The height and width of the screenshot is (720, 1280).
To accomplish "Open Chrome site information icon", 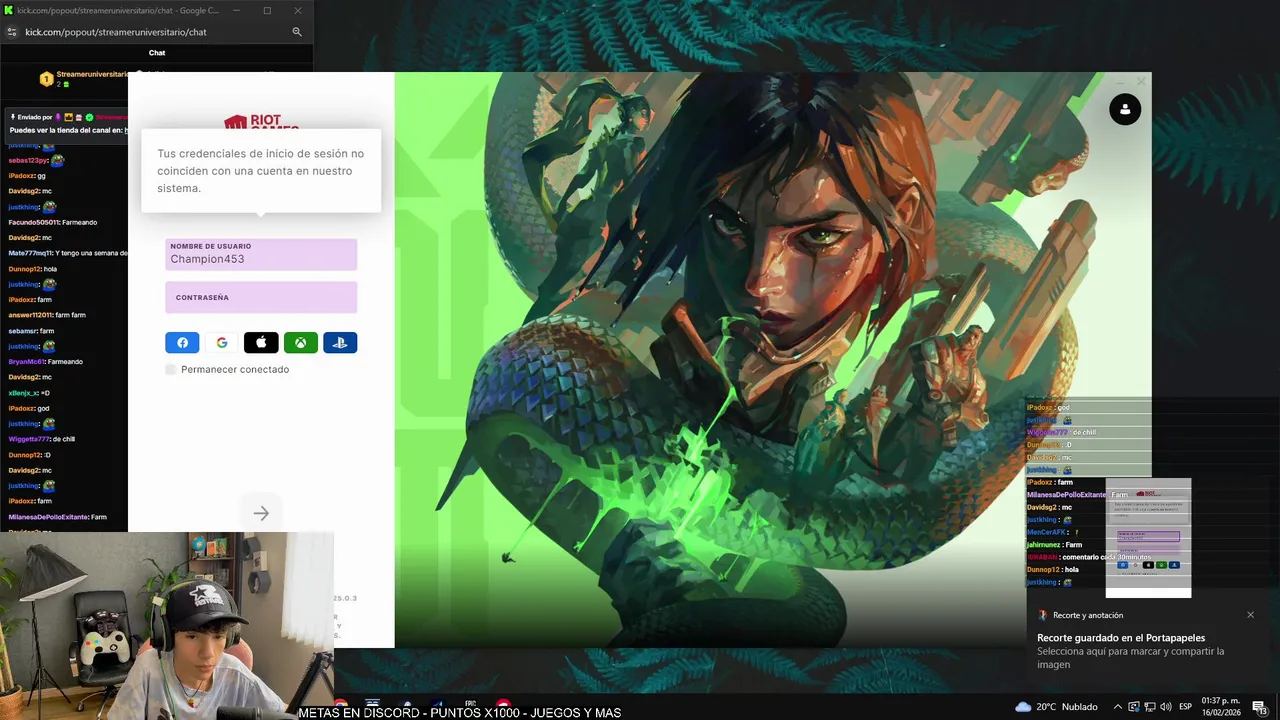I will click(11, 32).
